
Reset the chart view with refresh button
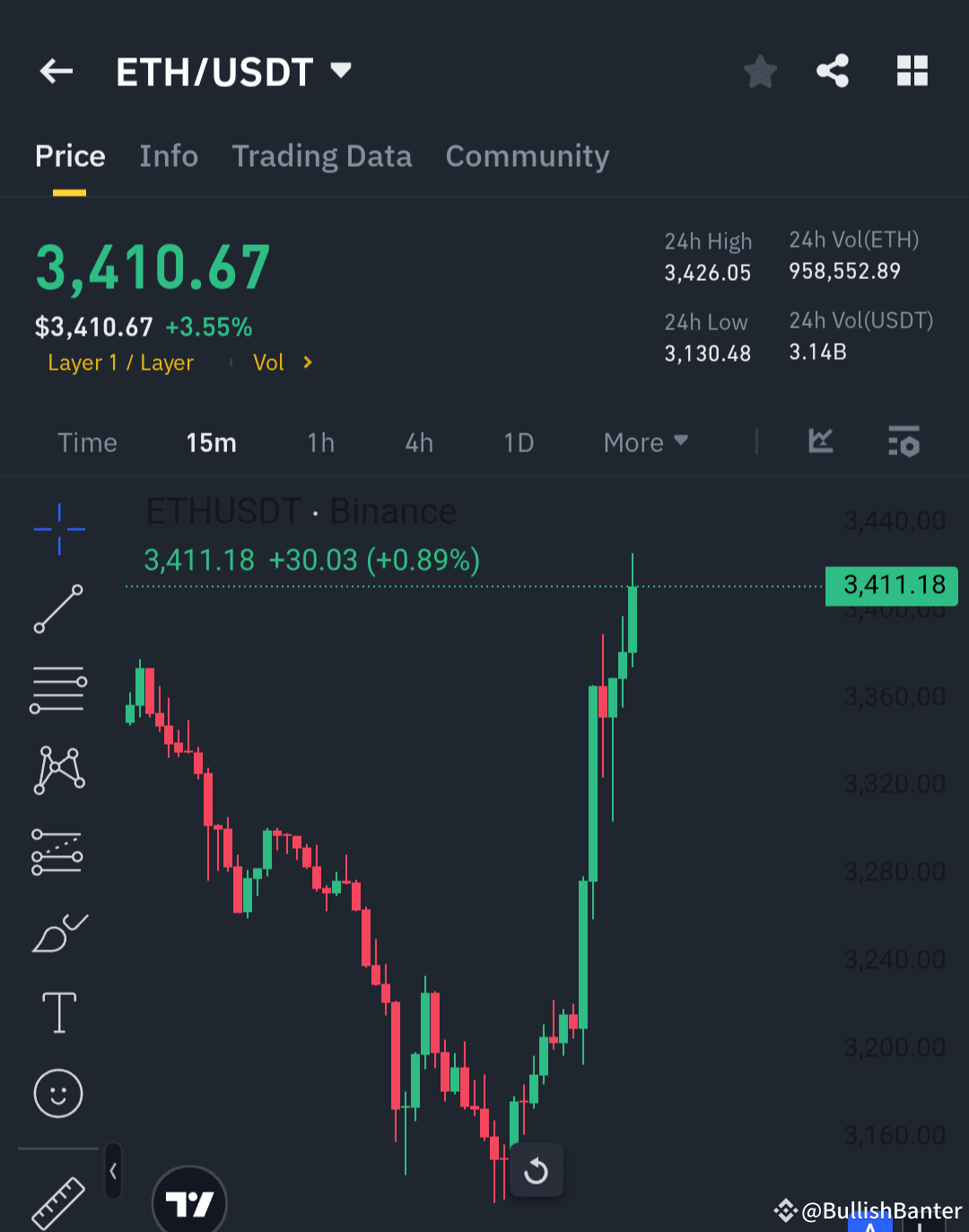coord(537,1170)
